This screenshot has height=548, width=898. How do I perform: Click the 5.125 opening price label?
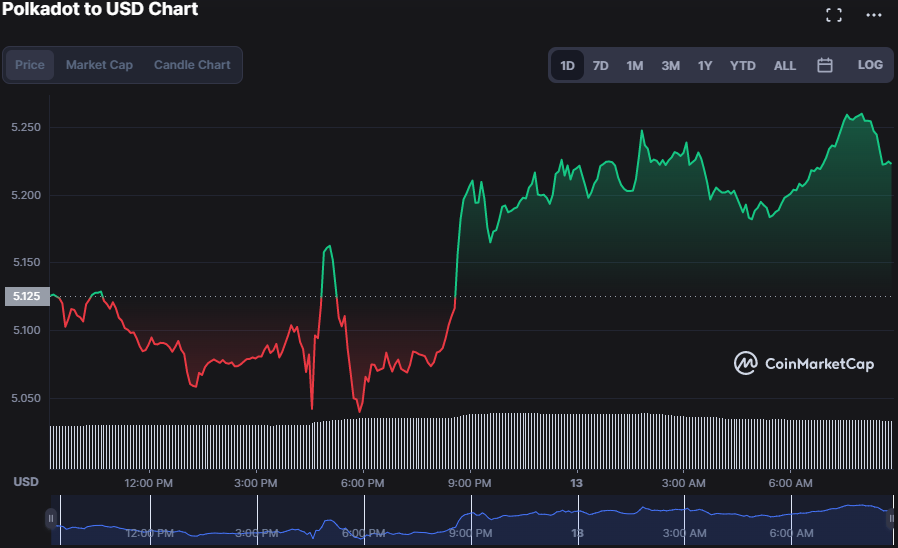25,296
